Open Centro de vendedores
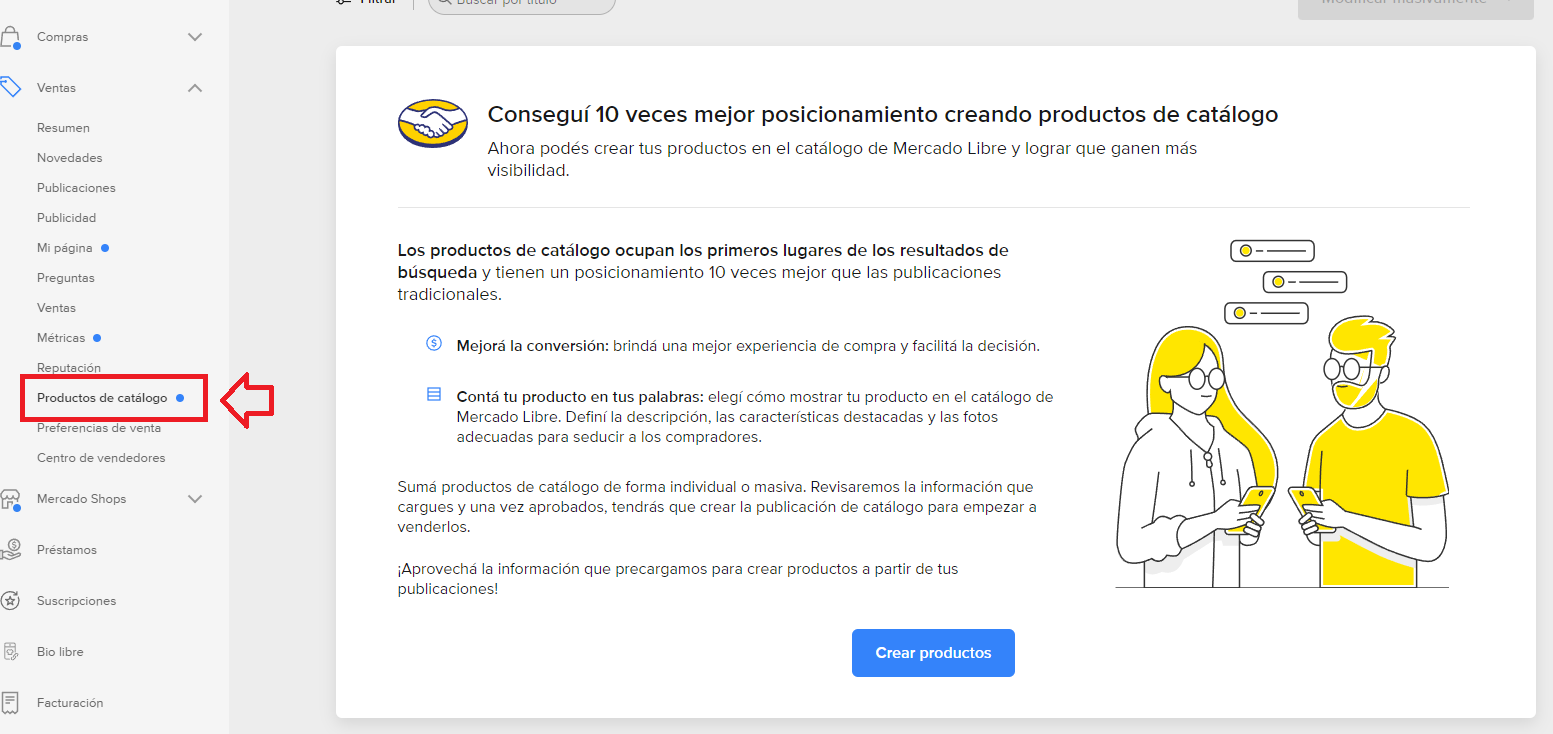Screen dimensions: 1553x734 101,458
